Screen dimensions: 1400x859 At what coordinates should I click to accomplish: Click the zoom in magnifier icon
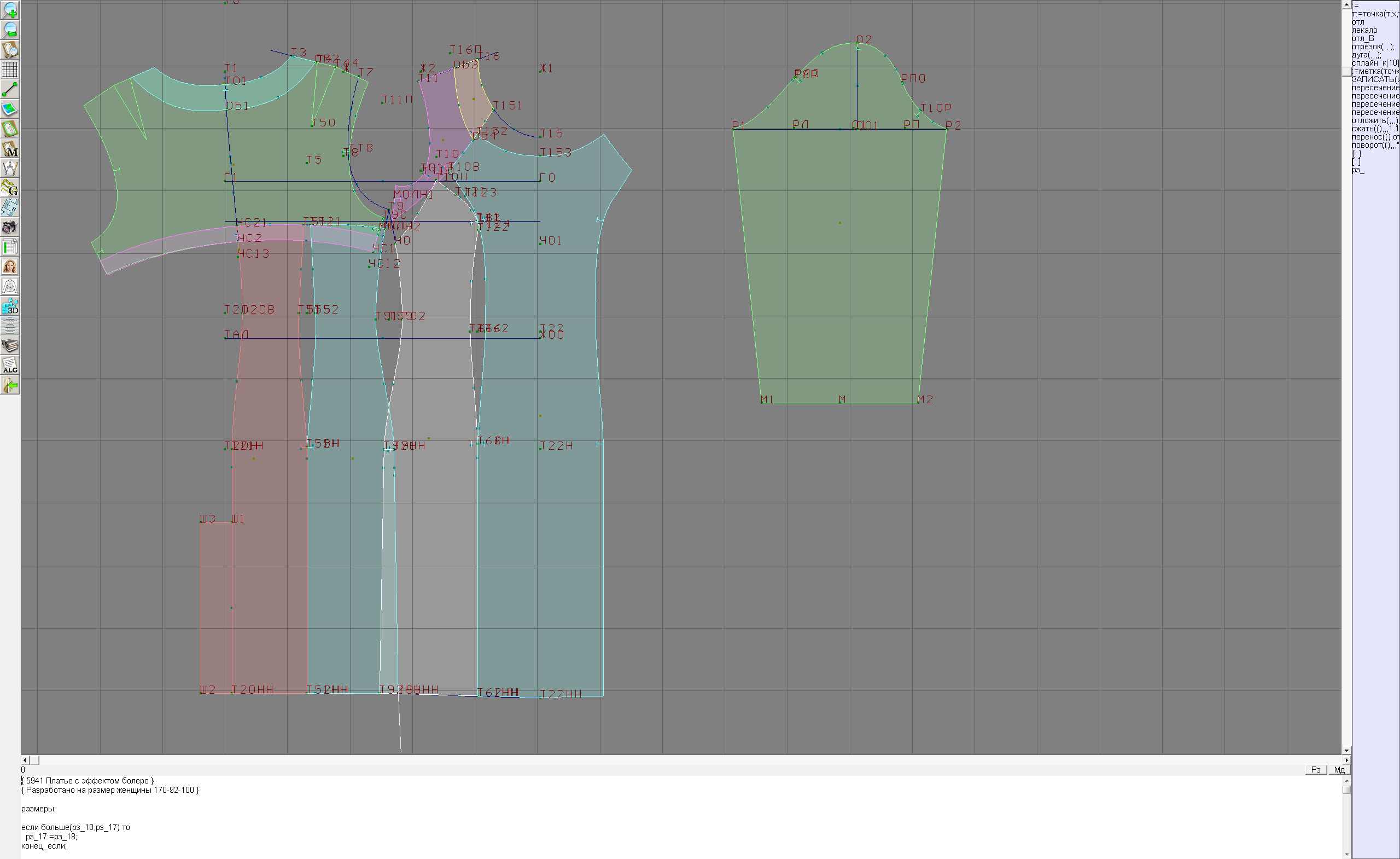(10, 10)
